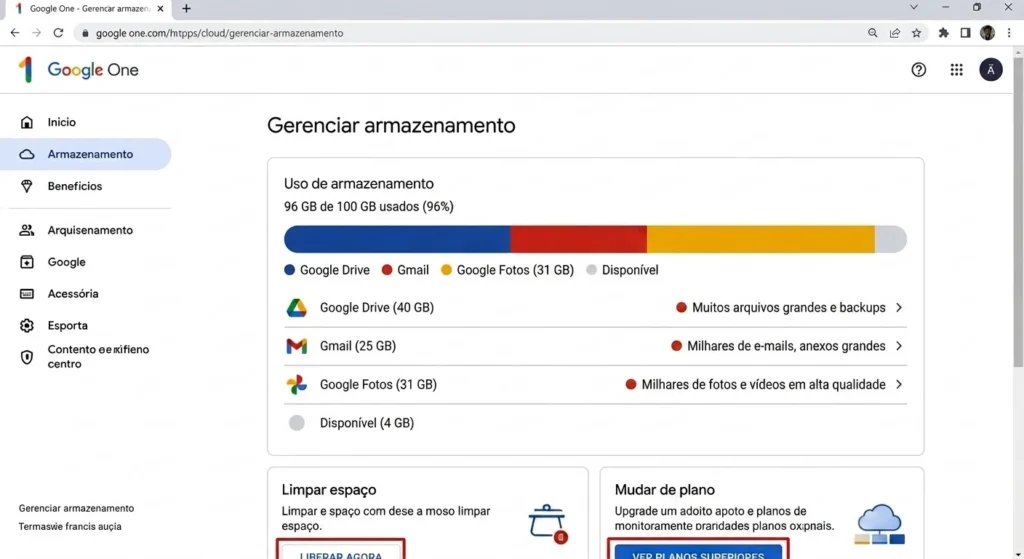The image size is (1024, 559).
Task: Bookmark this page with the star icon
Action: pyautogui.click(x=916, y=33)
